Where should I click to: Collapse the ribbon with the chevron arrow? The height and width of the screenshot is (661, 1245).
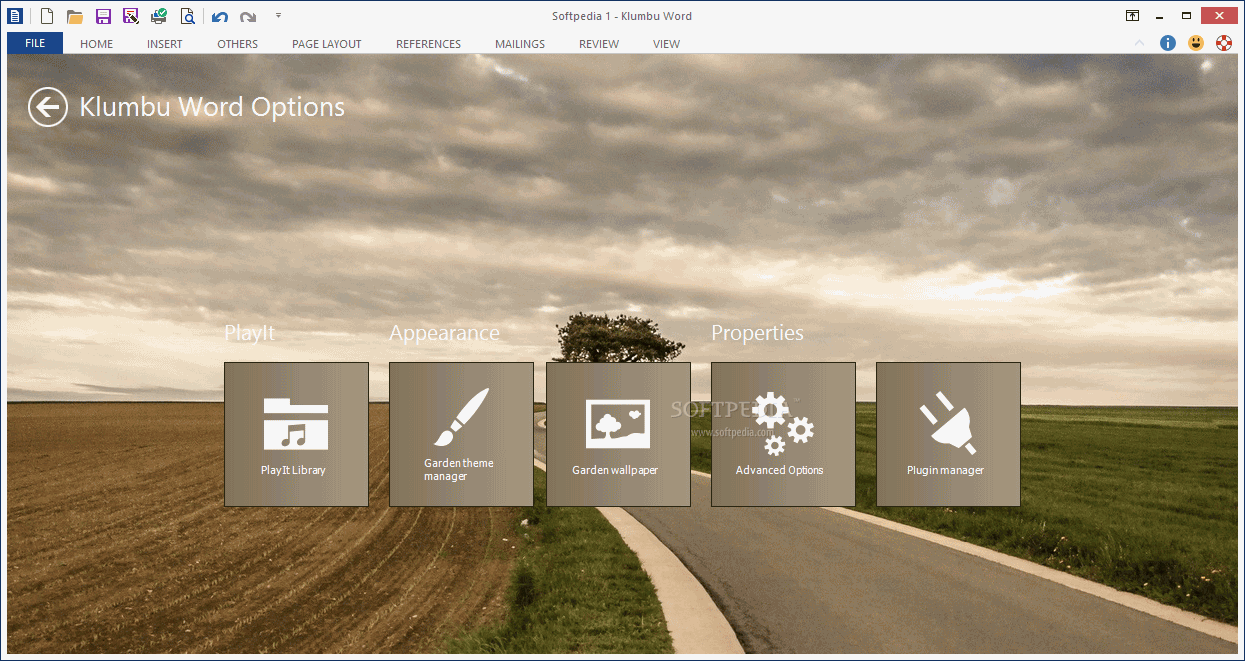click(x=1140, y=43)
